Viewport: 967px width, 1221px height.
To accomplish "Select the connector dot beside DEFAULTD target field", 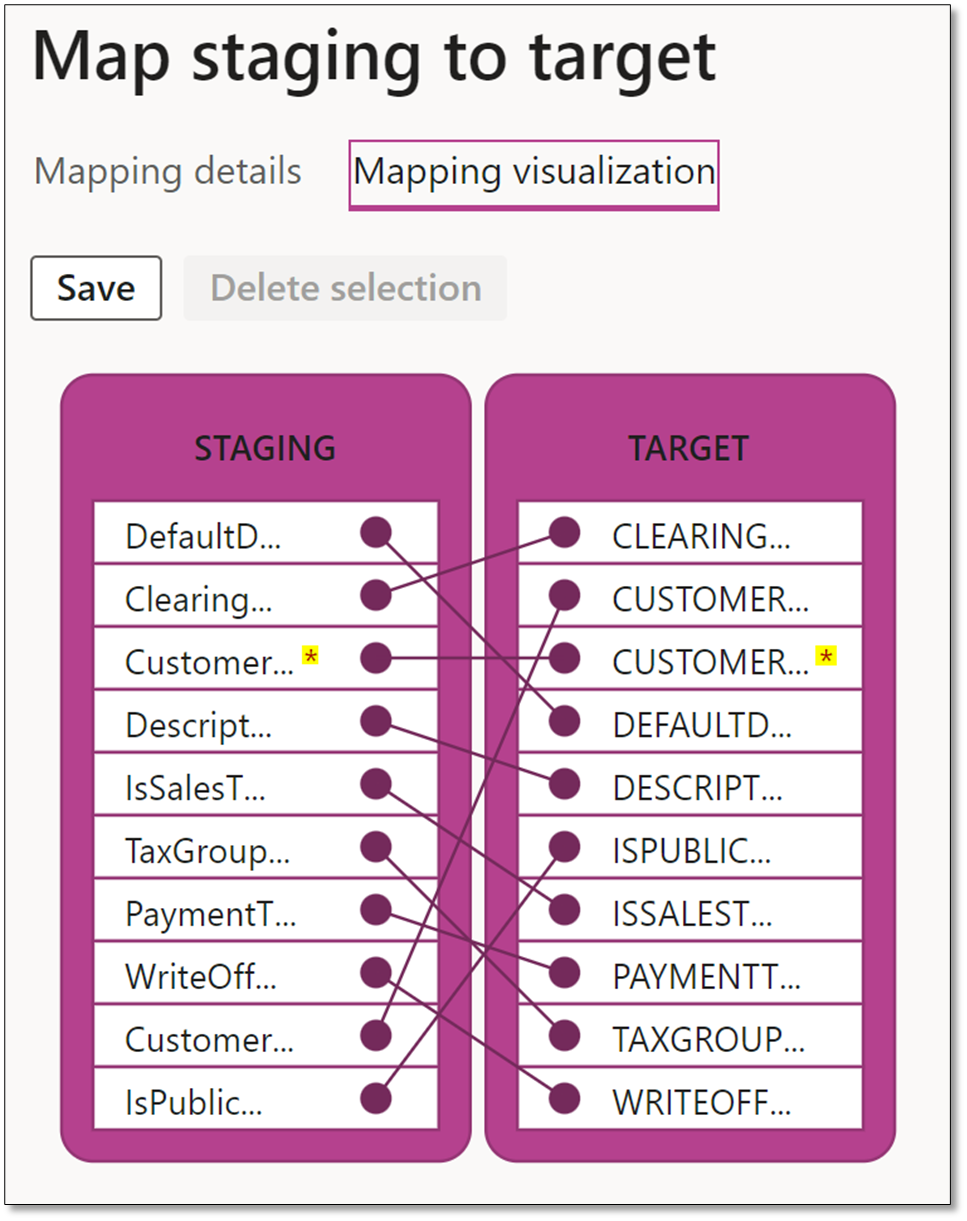I will 563,721.
